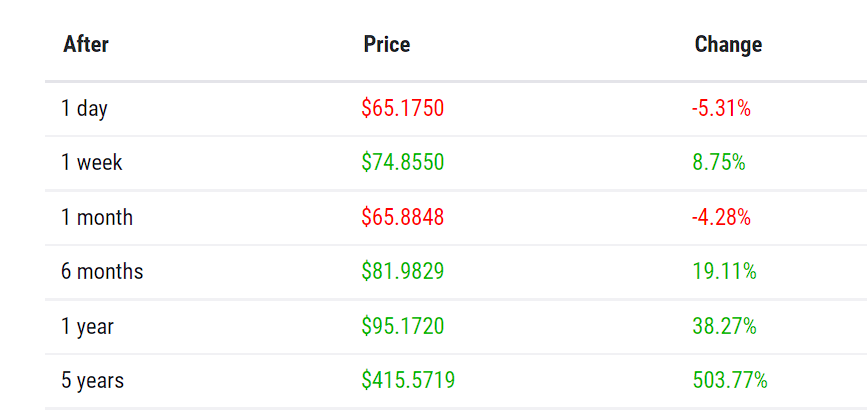Click the 8.75% change value
Image resolution: width=867 pixels, height=410 pixels.
(x=718, y=163)
